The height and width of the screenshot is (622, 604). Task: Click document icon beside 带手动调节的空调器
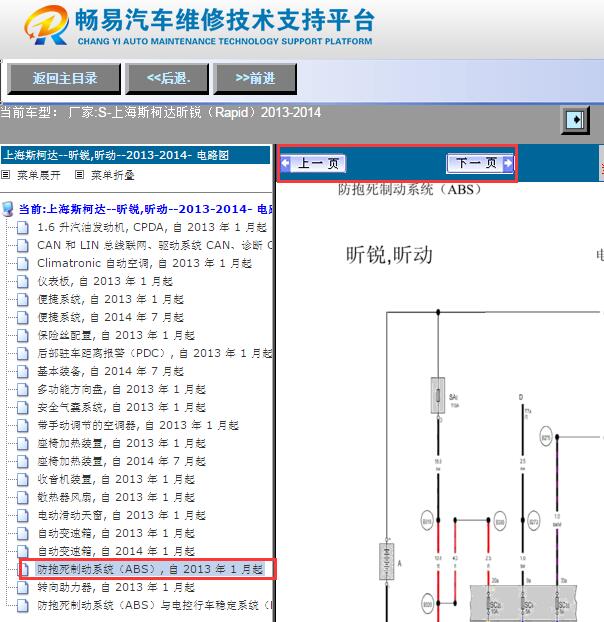[23, 426]
